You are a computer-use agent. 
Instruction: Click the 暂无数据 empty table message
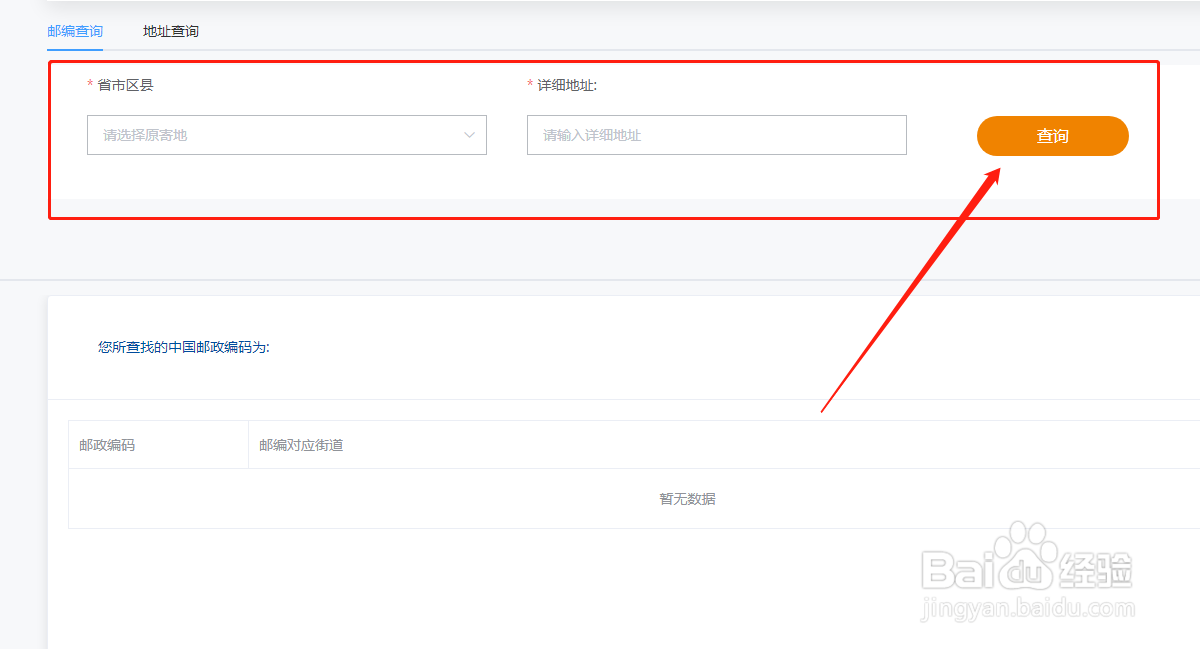687,499
